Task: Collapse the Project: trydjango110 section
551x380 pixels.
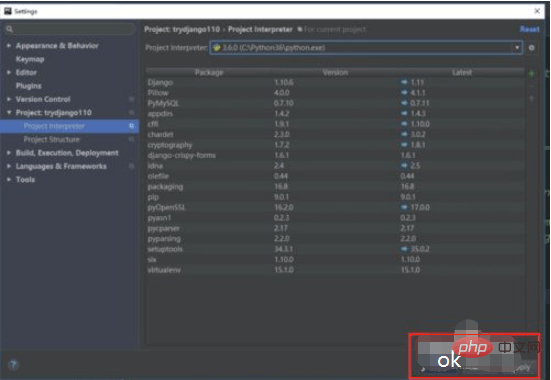Action: (9, 112)
